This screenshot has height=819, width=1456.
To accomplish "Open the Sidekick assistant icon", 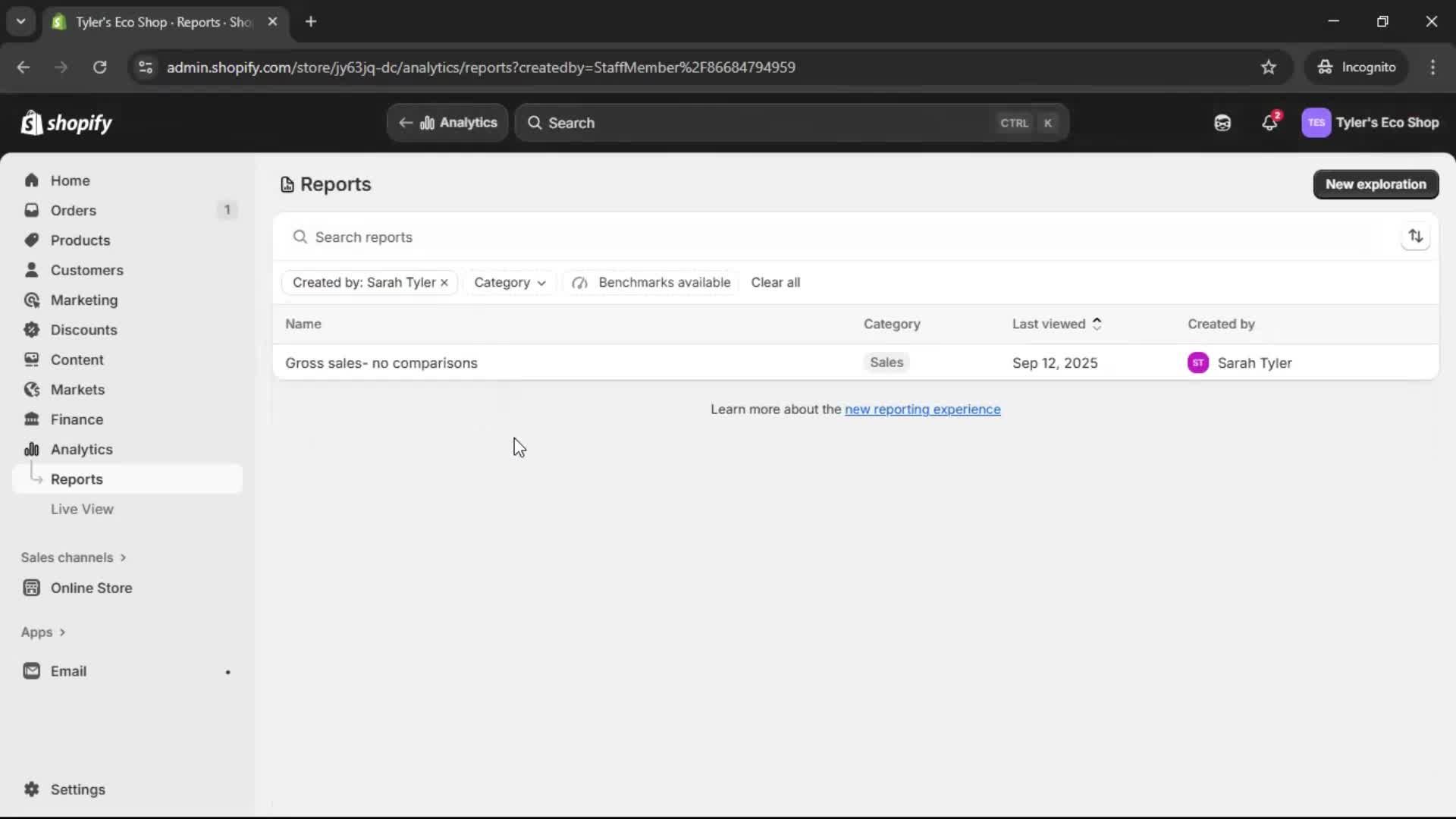I will (x=1222, y=122).
